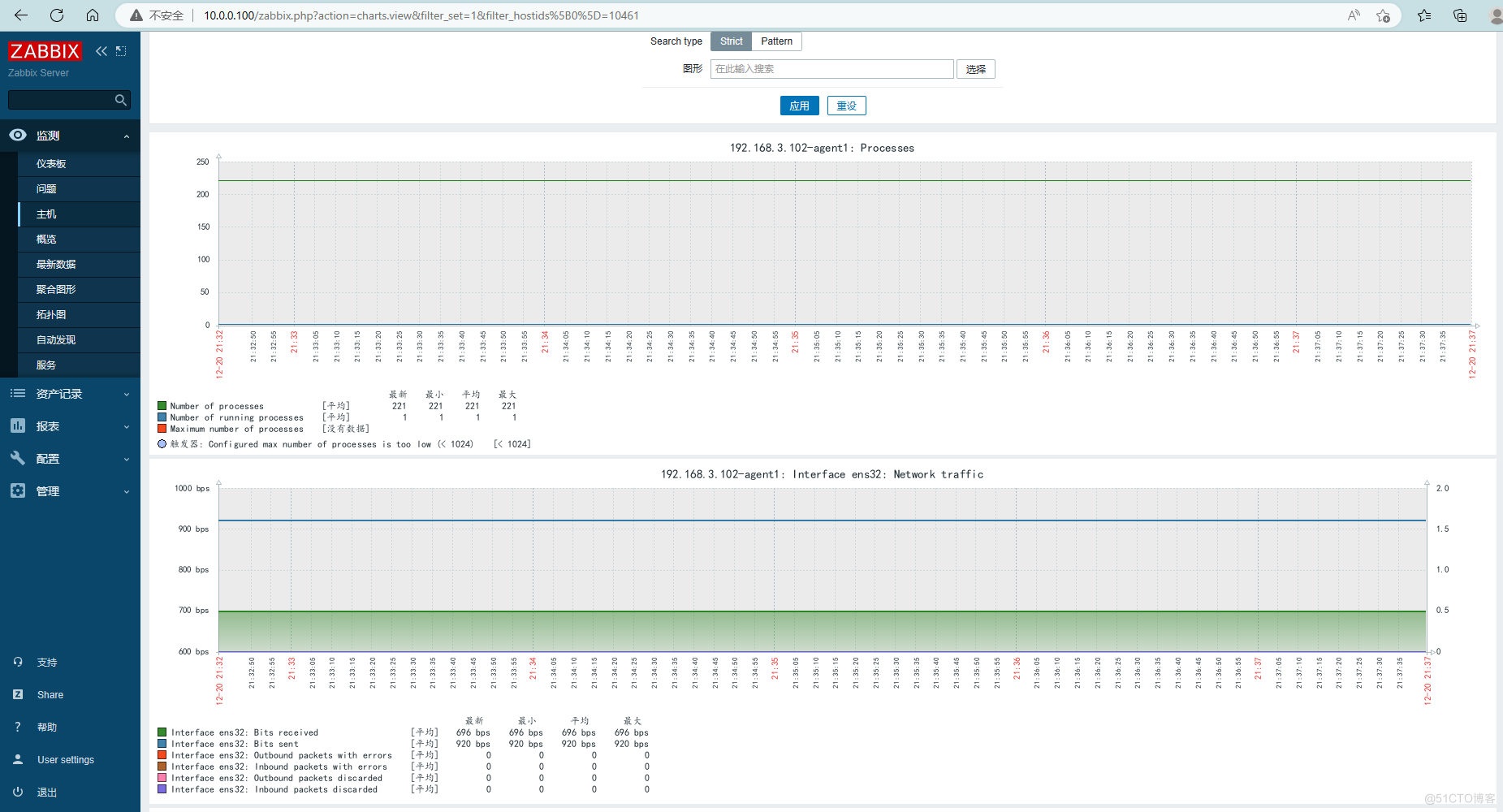Click blue swatch for Bits sent

(162, 744)
